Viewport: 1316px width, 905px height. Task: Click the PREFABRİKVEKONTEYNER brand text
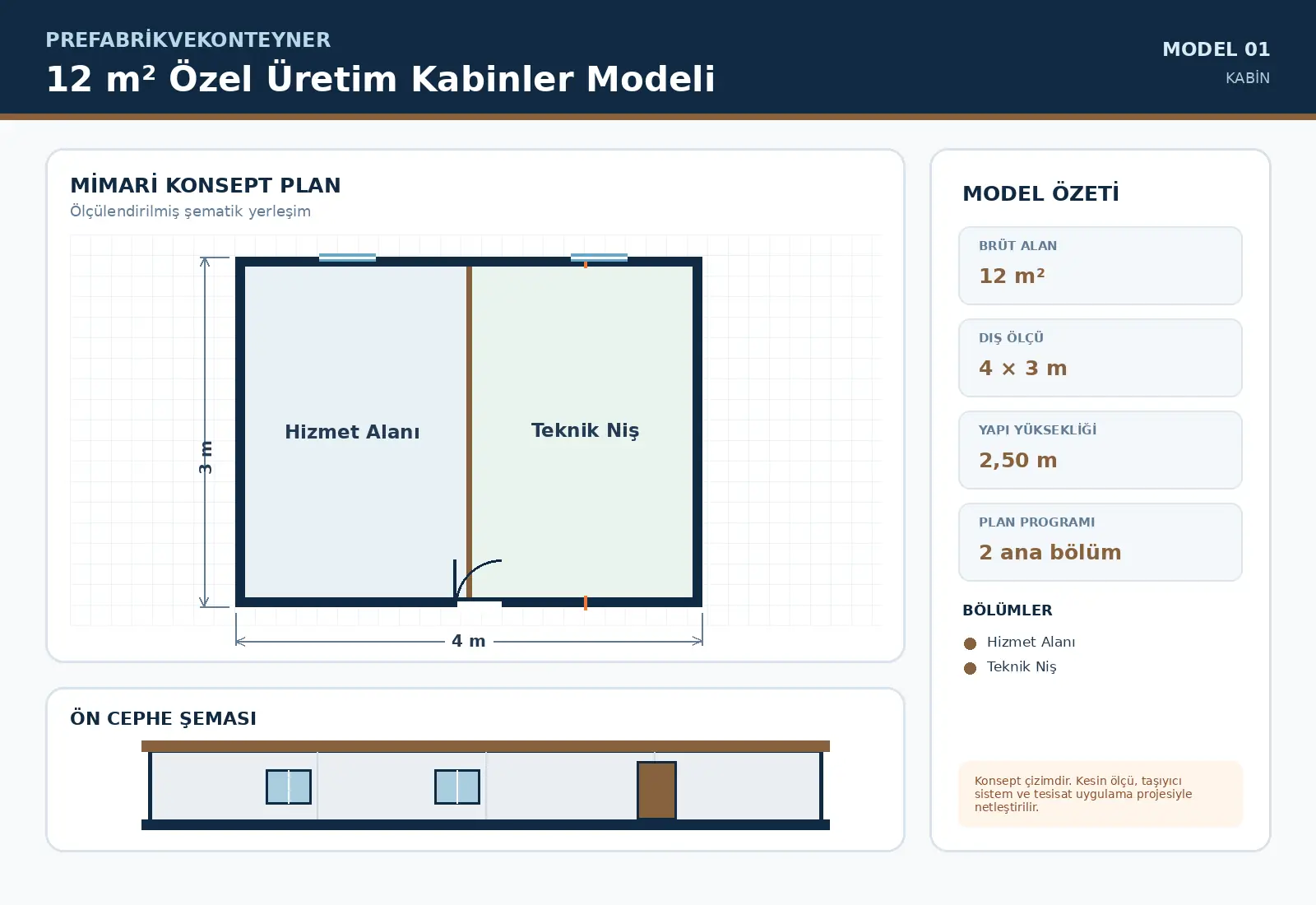point(188,39)
